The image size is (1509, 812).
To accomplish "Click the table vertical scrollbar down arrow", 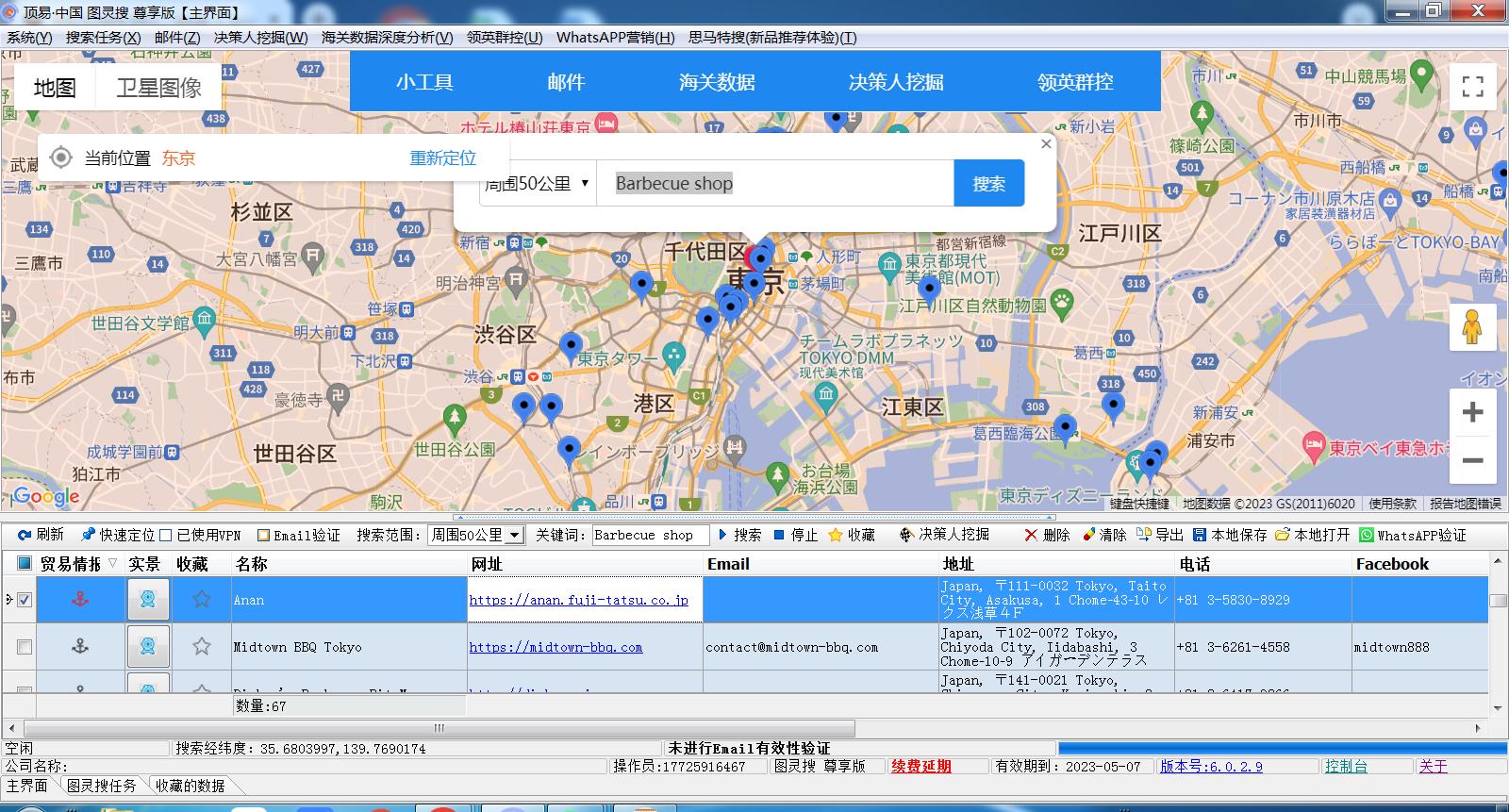I will click(1498, 707).
